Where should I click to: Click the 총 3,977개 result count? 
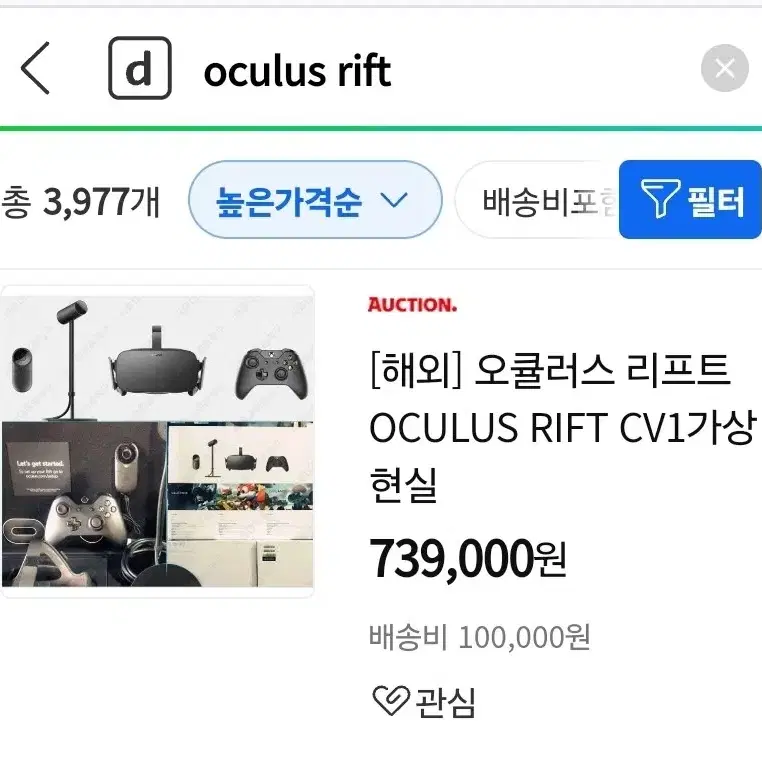(x=80, y=201)
